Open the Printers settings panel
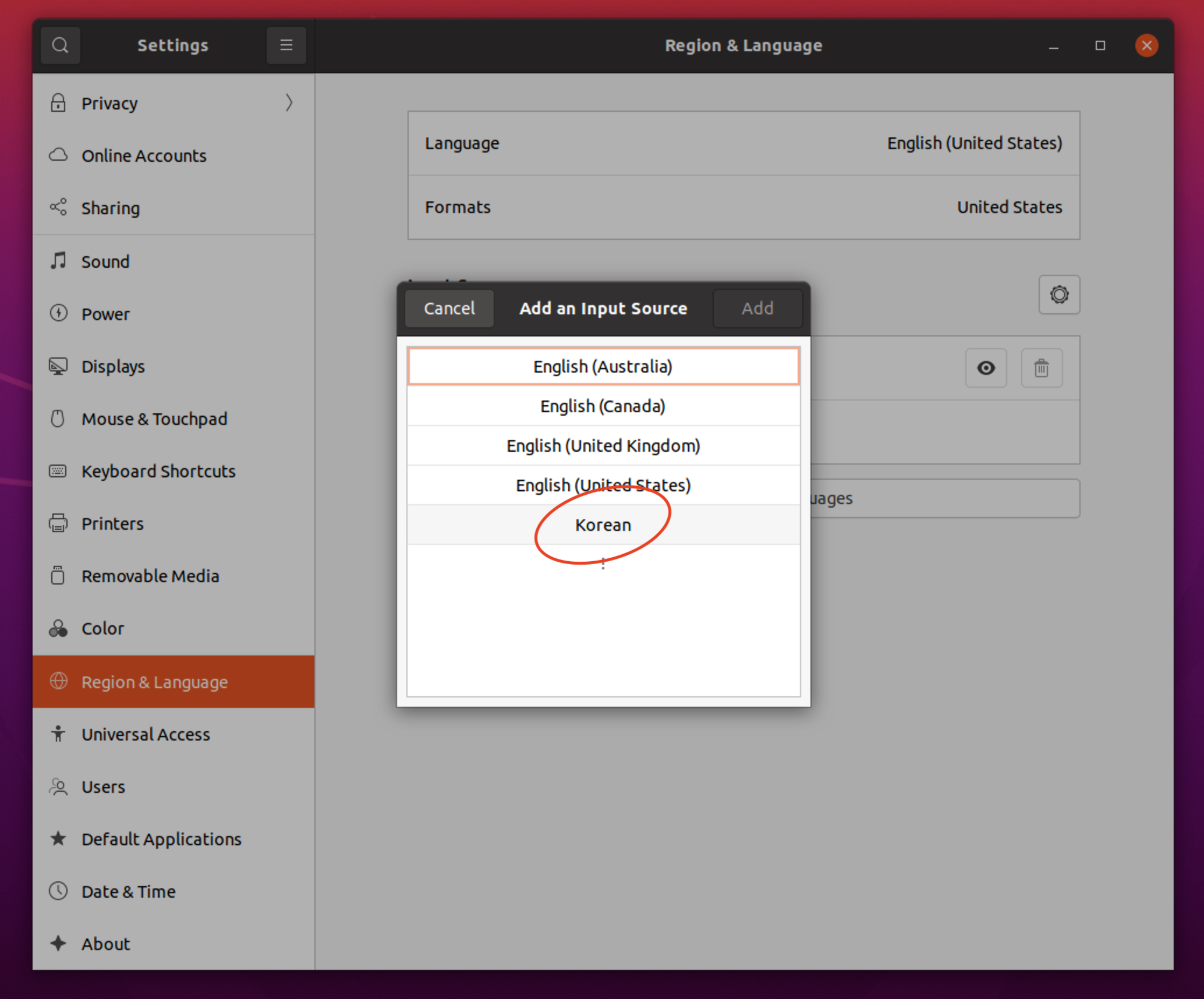 [112, 523]
